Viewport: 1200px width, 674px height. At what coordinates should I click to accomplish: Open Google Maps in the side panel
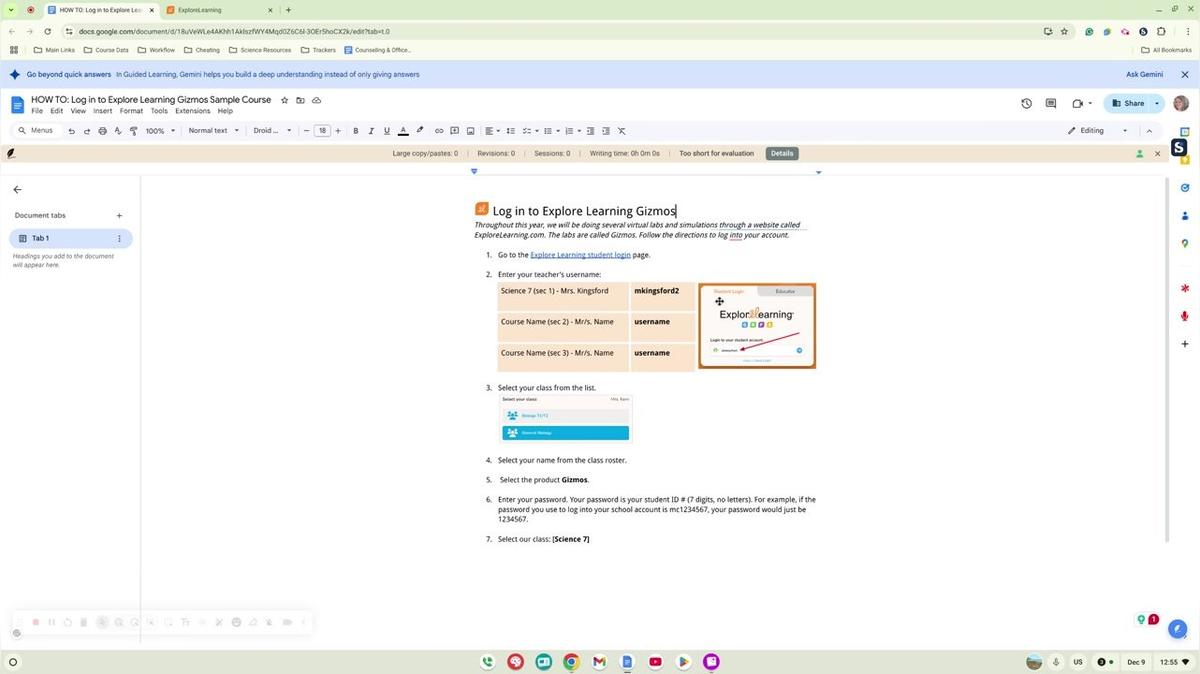[x=1184, y=243]
